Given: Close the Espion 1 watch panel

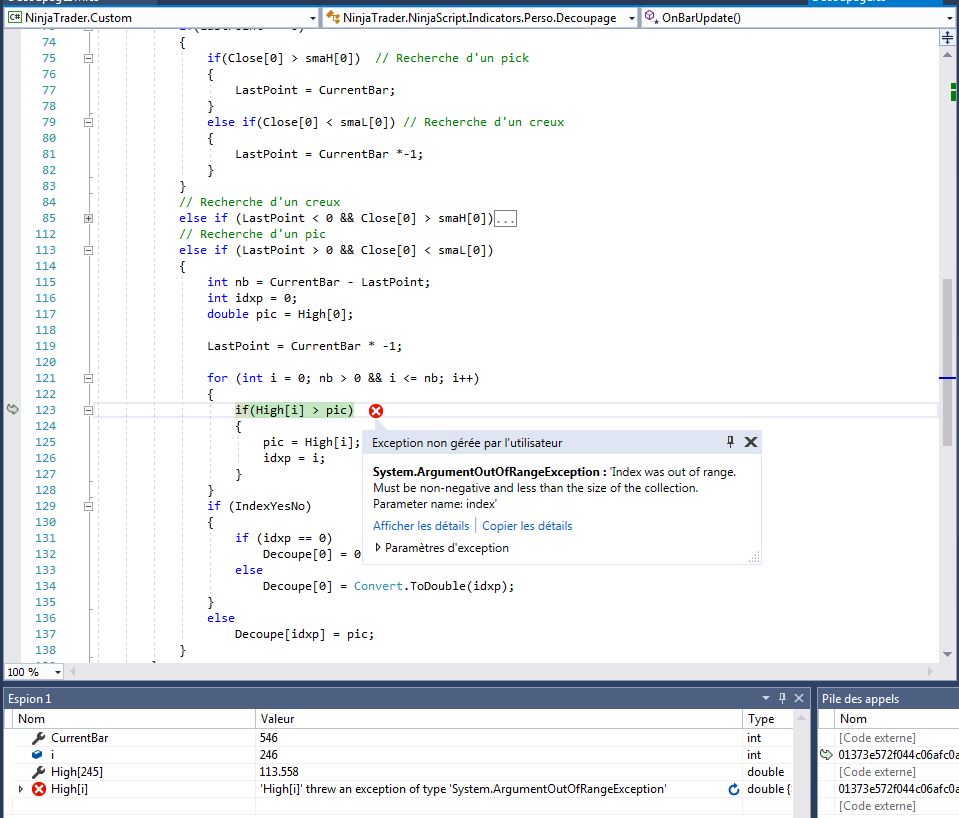Looking at the screenshot, I should click(x=799, y=698).
